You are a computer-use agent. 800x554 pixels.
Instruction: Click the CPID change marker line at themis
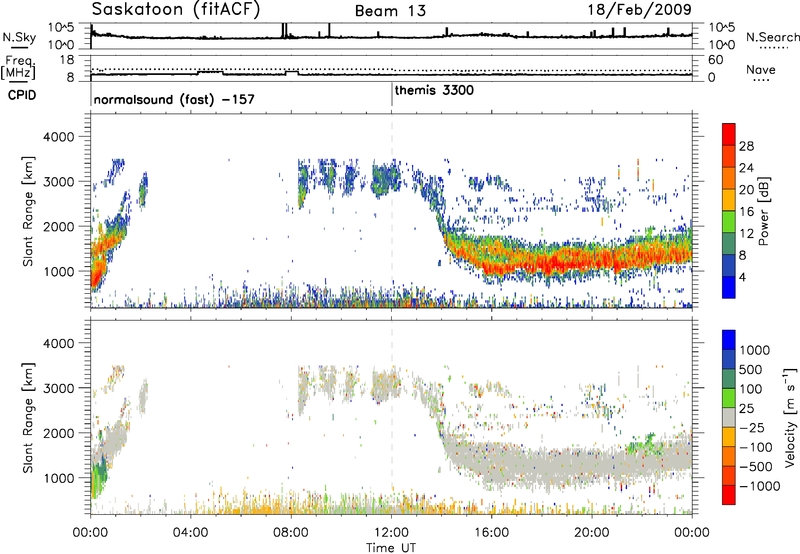coord(392,95)
